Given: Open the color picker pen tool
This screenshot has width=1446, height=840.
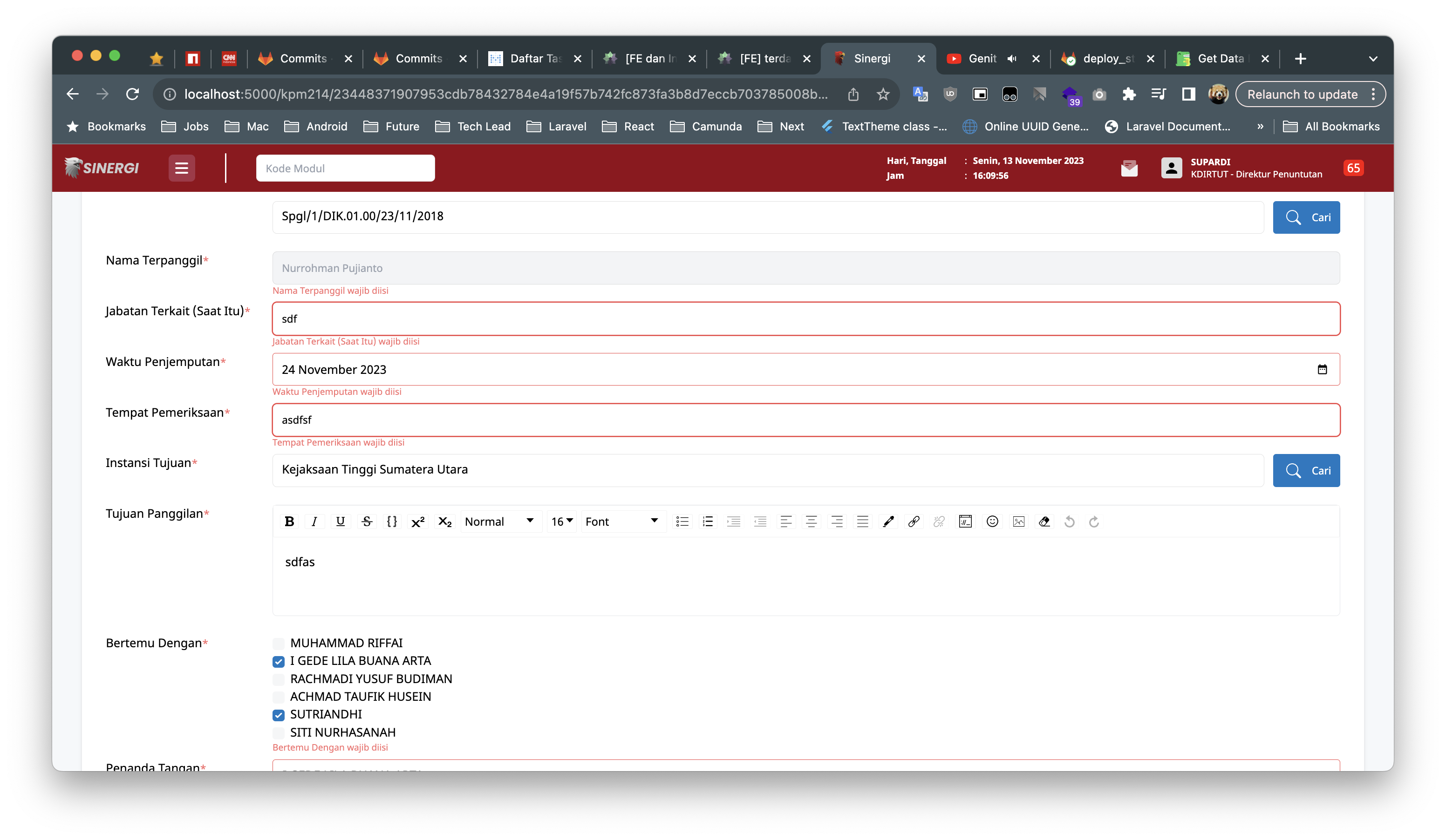Looking at the screenshot, I should (888, 521).
